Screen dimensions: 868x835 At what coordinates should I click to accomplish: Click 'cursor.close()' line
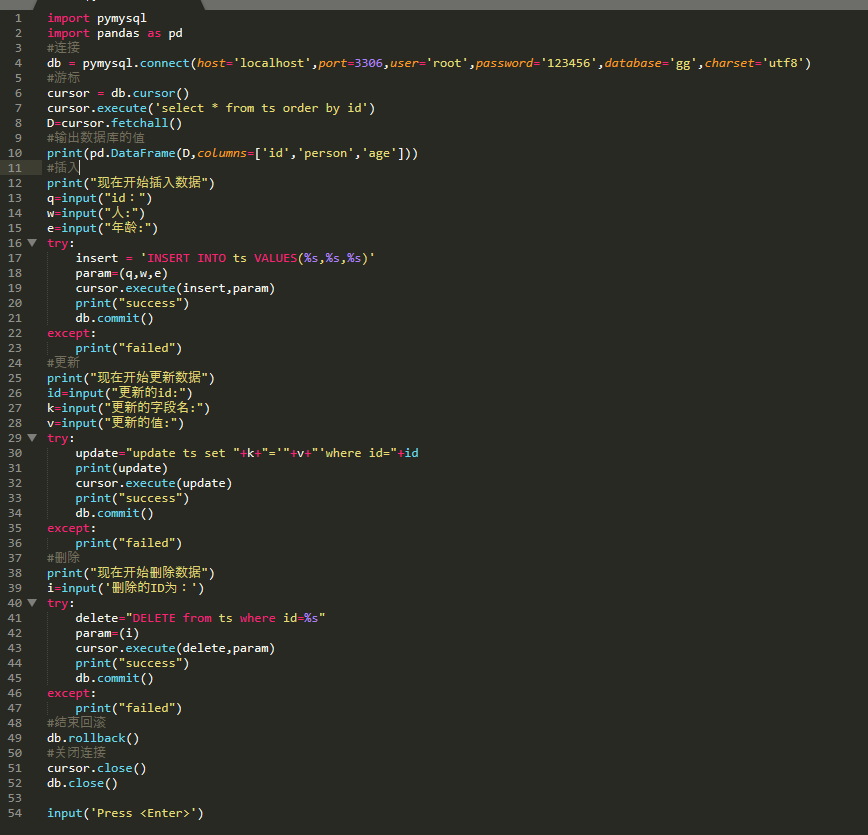tap(97, 768)
